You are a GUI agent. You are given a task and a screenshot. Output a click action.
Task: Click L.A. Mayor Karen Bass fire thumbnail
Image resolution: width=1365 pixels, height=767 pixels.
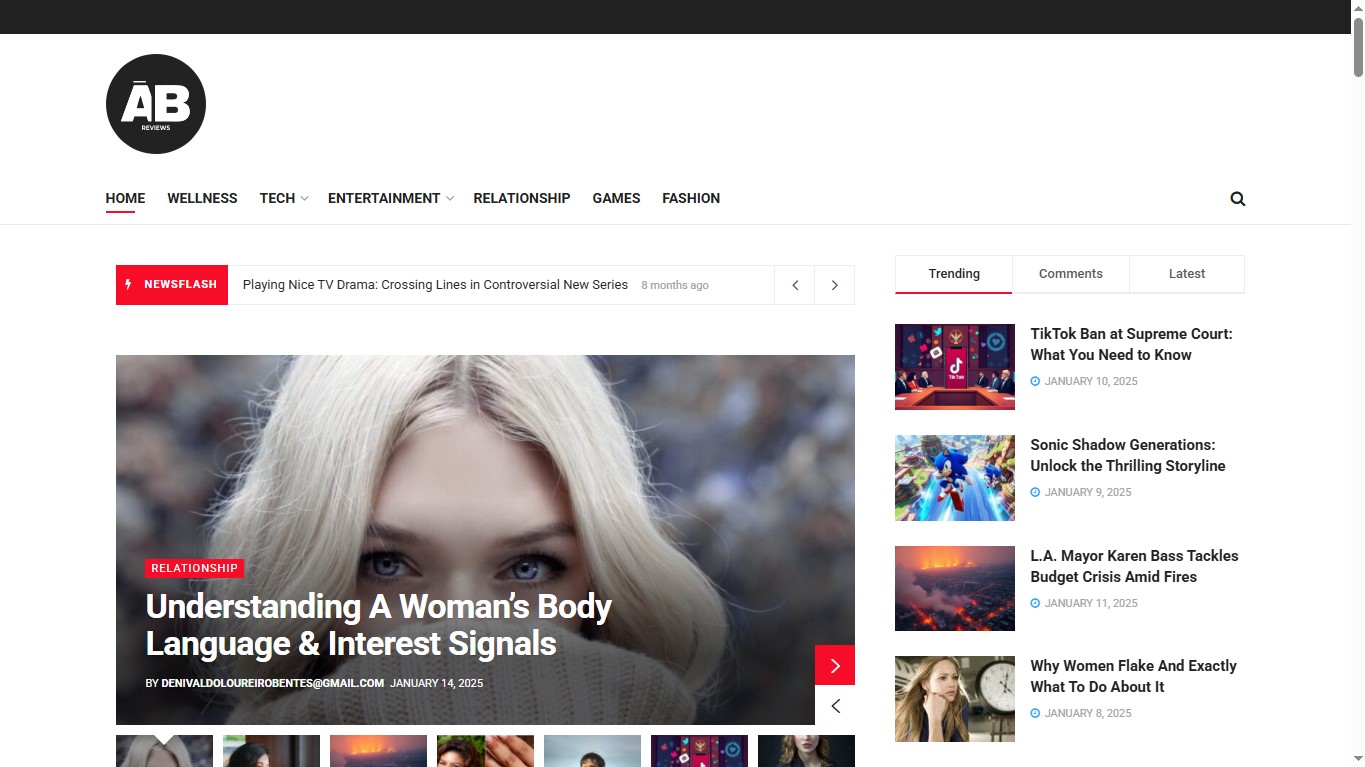[954, 588]
